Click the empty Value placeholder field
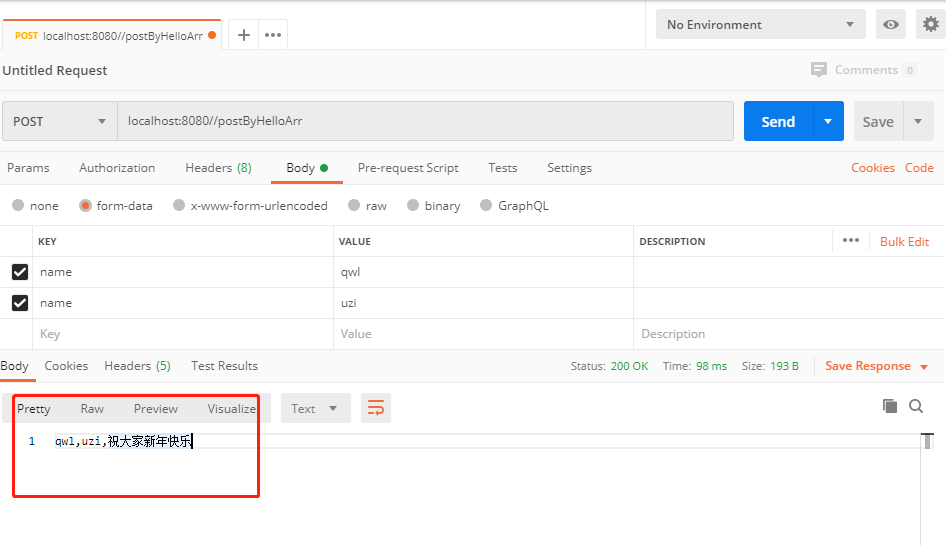946x545 pixels. pos(483,334)
